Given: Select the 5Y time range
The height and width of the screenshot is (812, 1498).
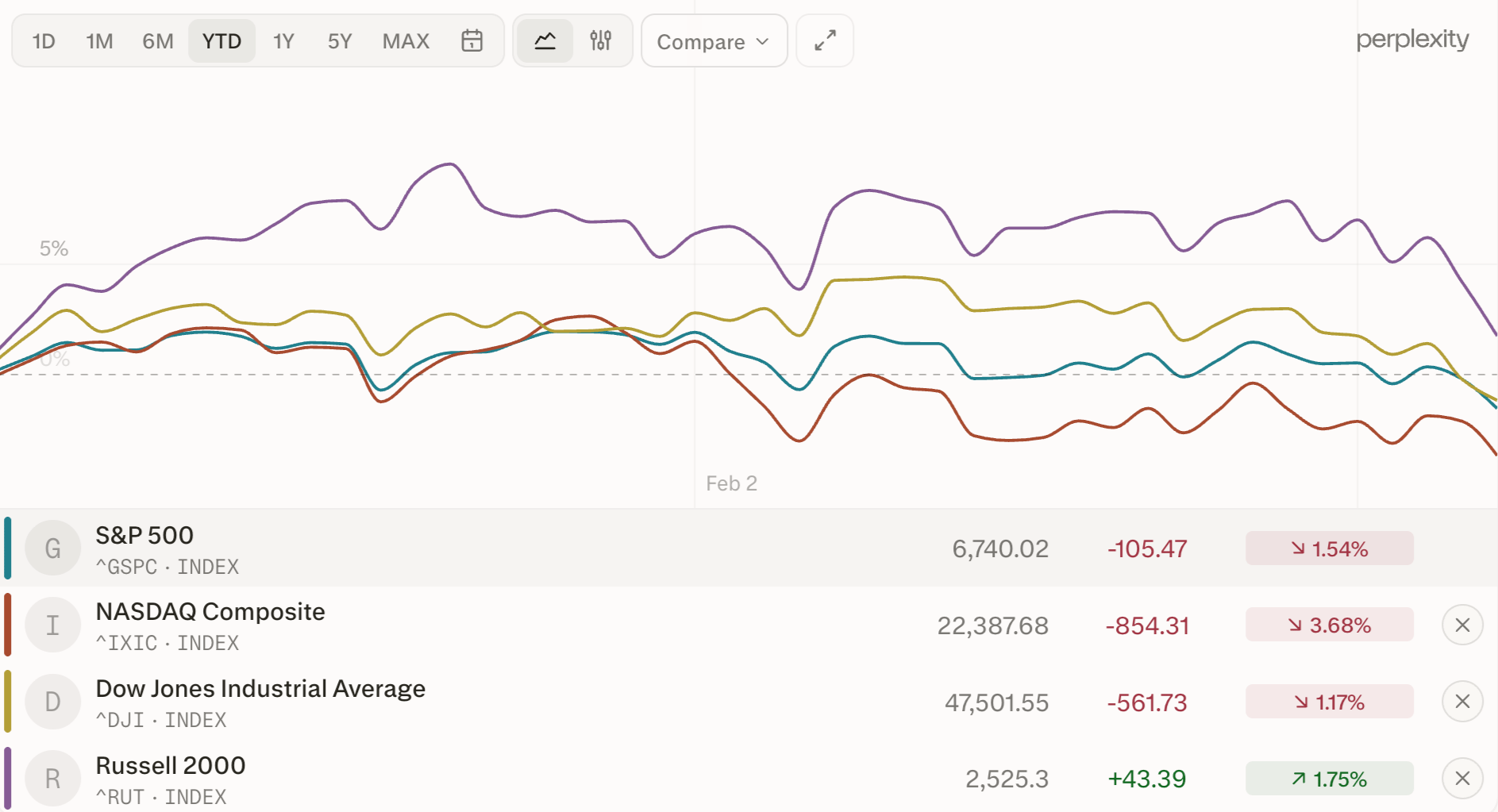Looking at the screenshot, I should (x=340, y=40).
